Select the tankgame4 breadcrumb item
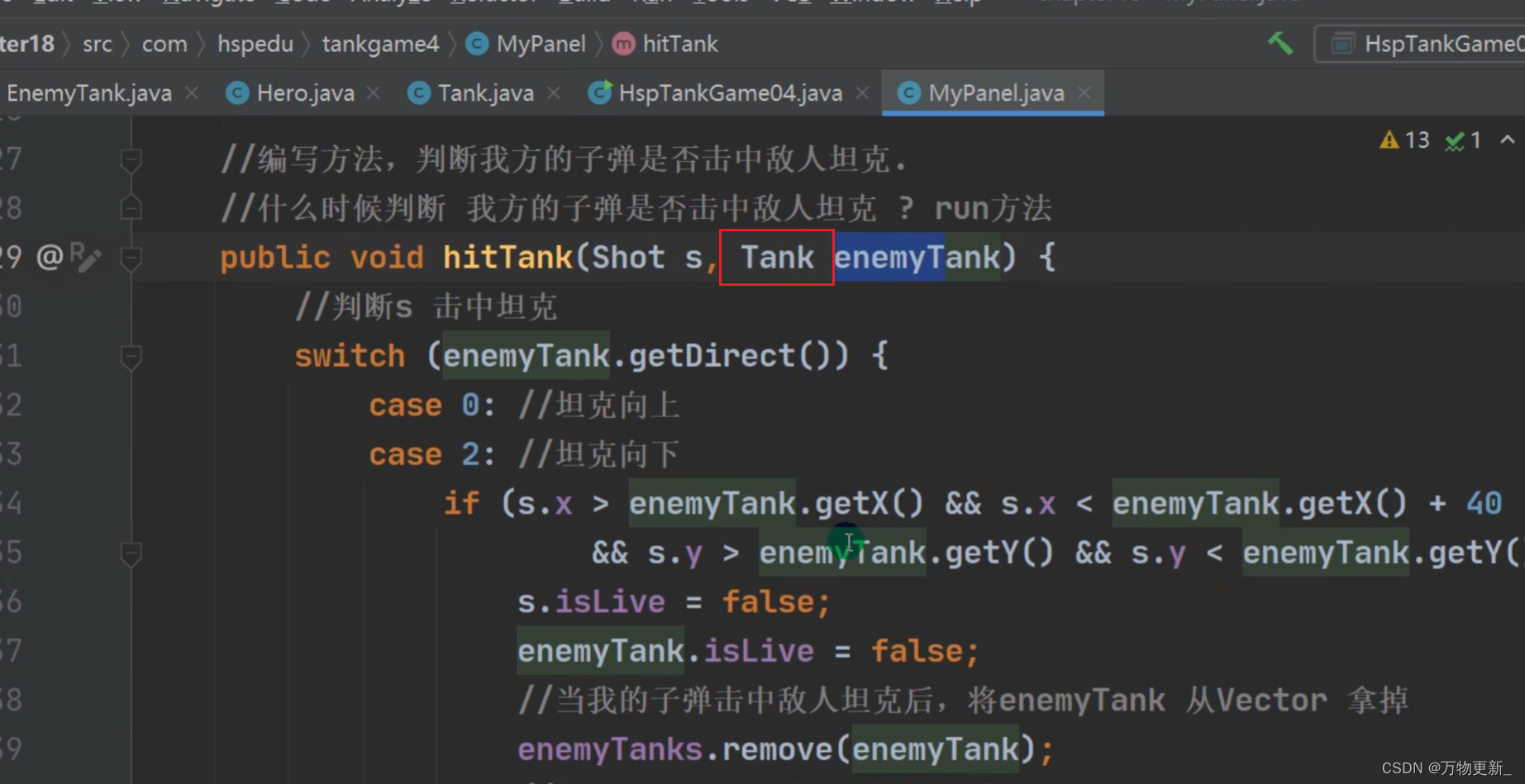Viewport: 1525px width, 784px height. [x=380, y=44]
